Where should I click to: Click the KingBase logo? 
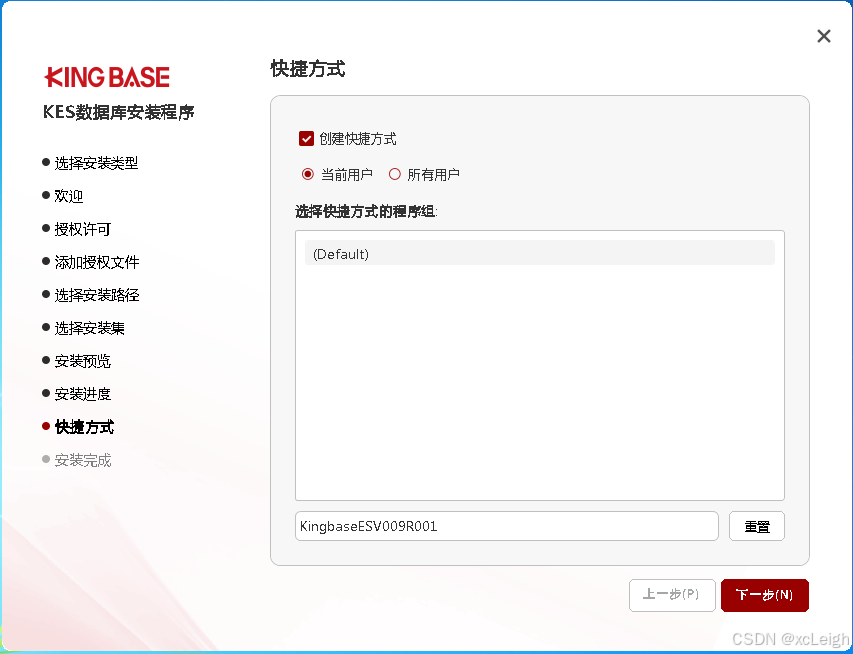(107, 76)
